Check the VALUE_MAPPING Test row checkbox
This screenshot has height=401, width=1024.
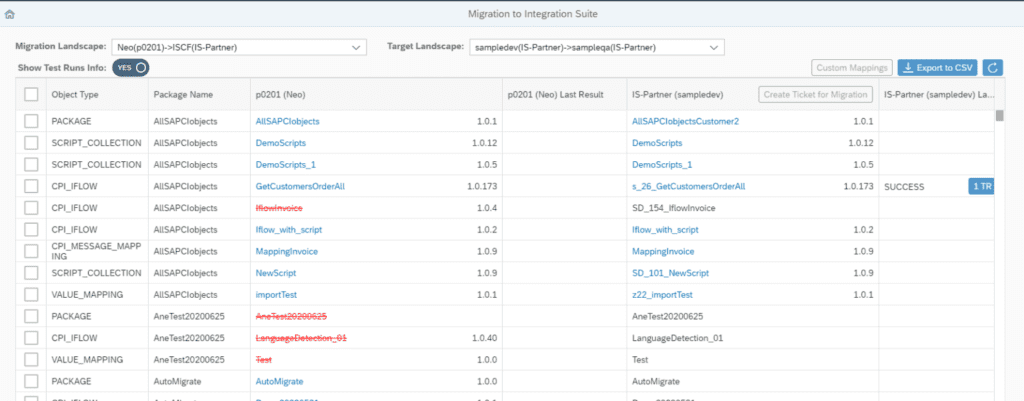click(31, 359)
